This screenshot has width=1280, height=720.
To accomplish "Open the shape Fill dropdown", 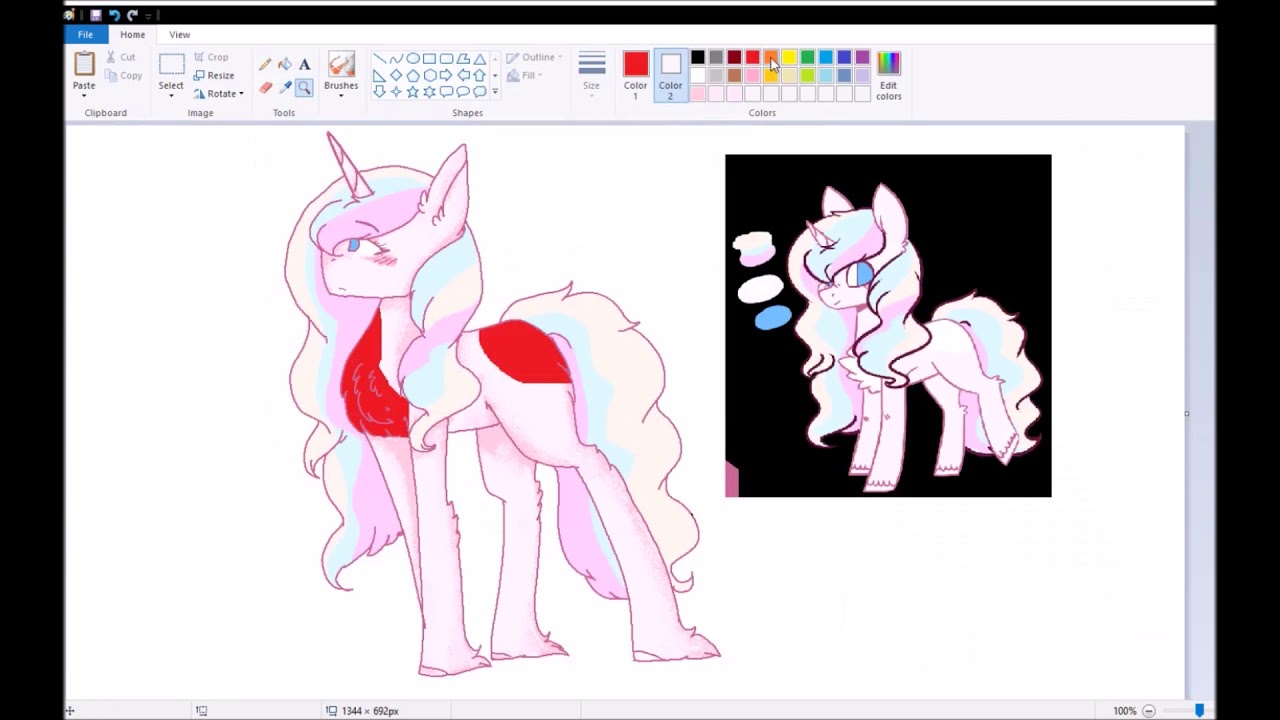I will (x=525, y=75).
